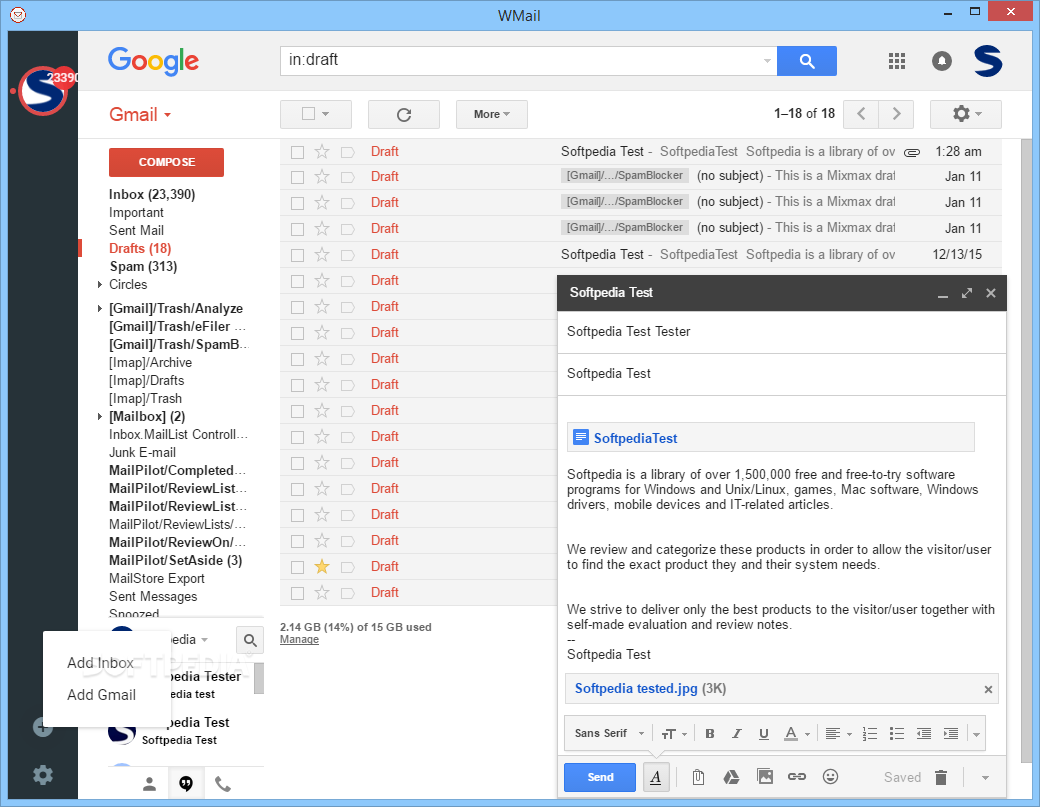
Task: Toggle underline in compose formatting bar
Action: click(x=763, y=733)
